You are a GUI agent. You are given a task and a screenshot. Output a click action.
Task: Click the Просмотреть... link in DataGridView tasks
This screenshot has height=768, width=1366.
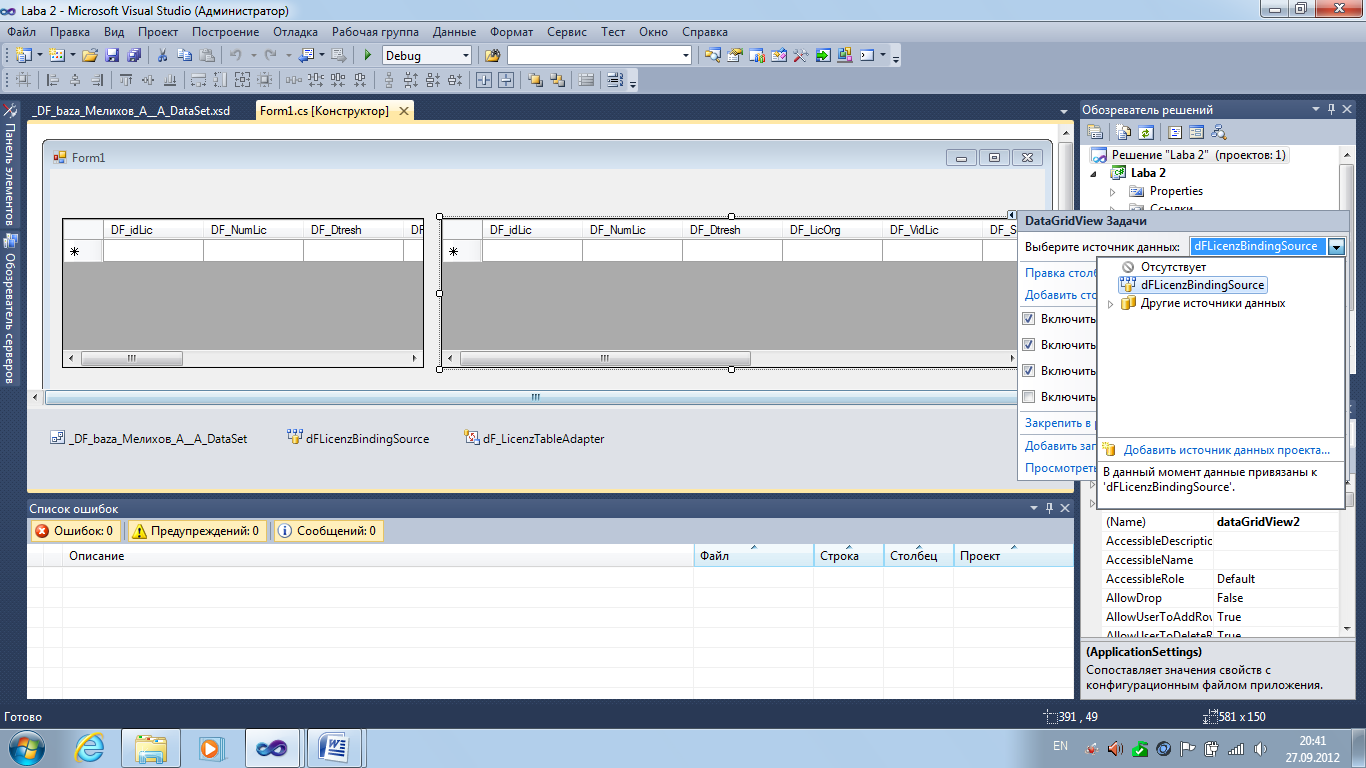tap(1060, 468)
